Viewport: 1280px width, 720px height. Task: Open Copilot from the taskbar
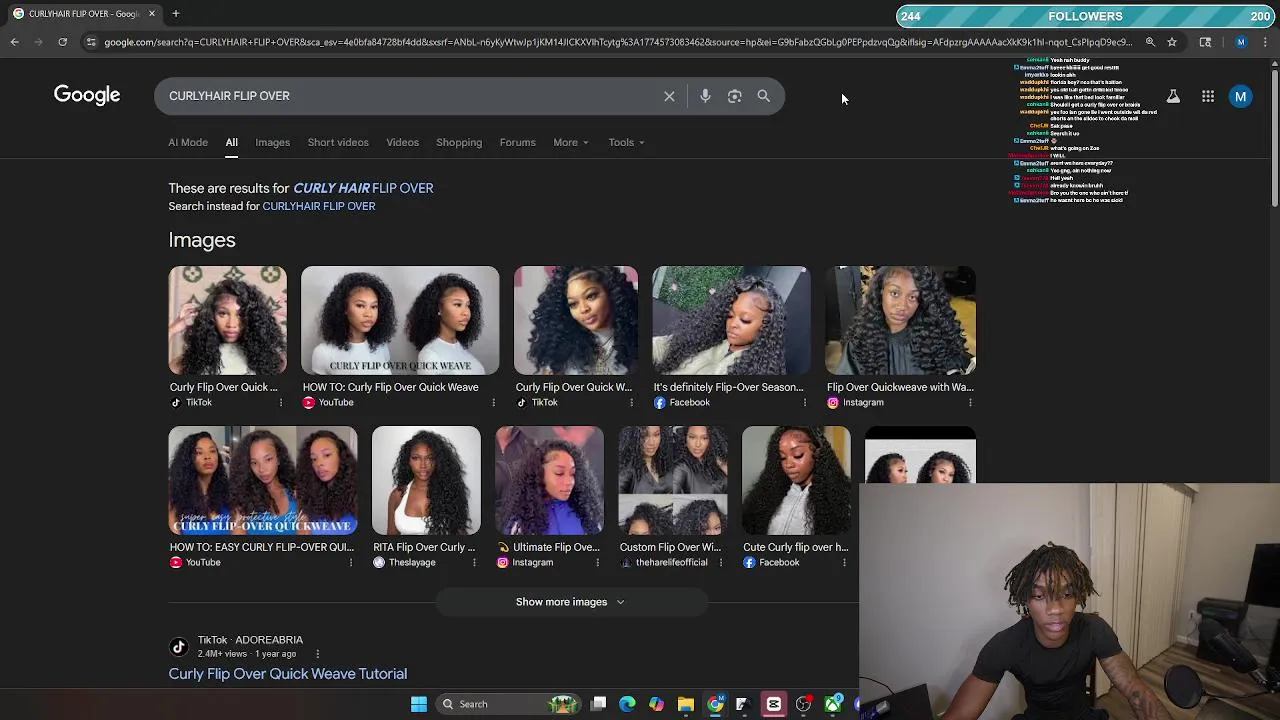(x=656, y=704)
